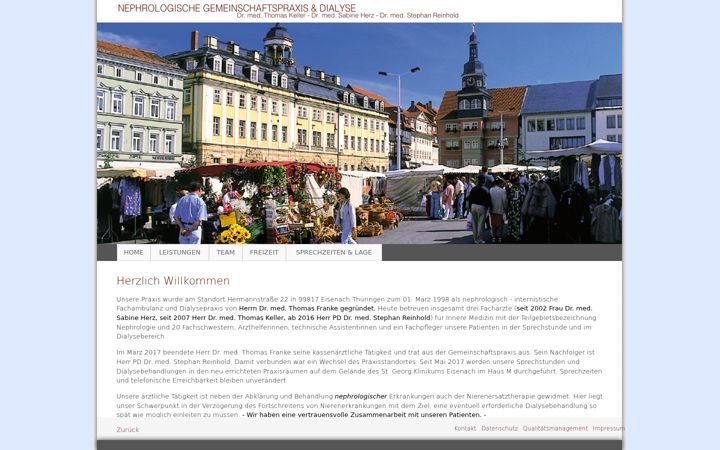720x450 pixels.
Task: Click bold text 'nephrologischer' in third paragraph
Action: (x=361, y=396)
